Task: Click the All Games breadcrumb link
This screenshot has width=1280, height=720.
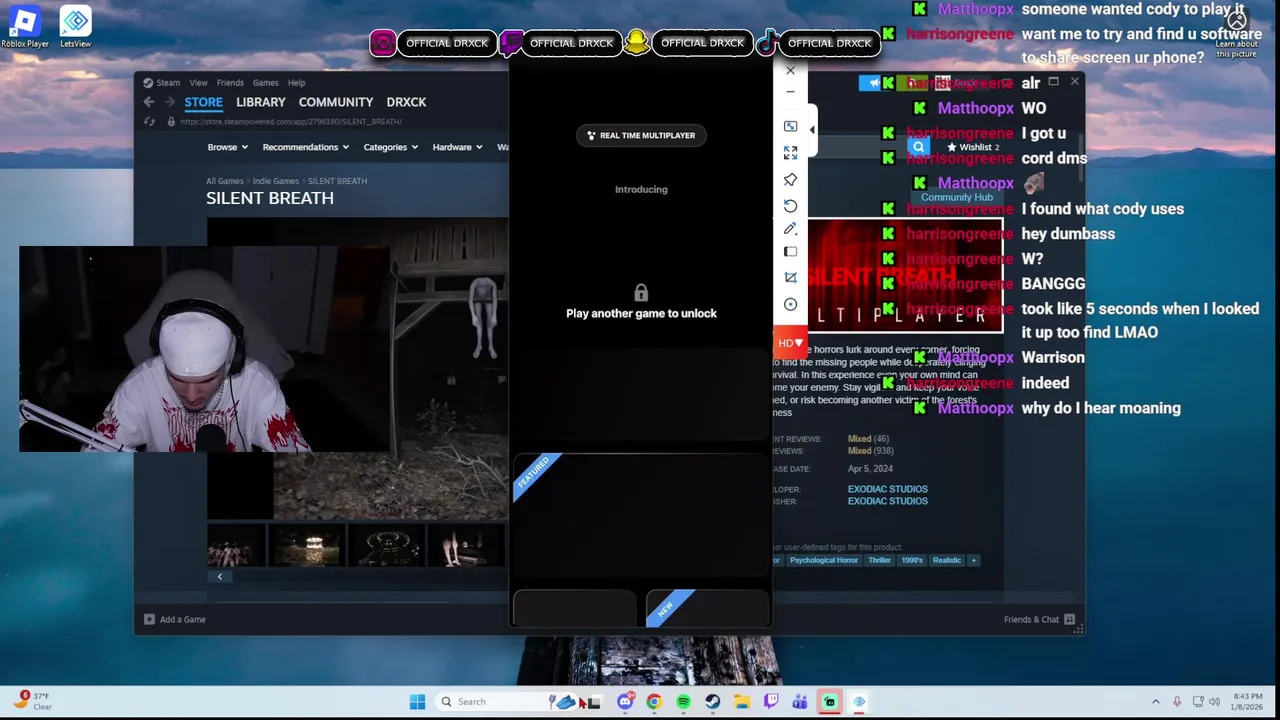Action: [225, 181]
